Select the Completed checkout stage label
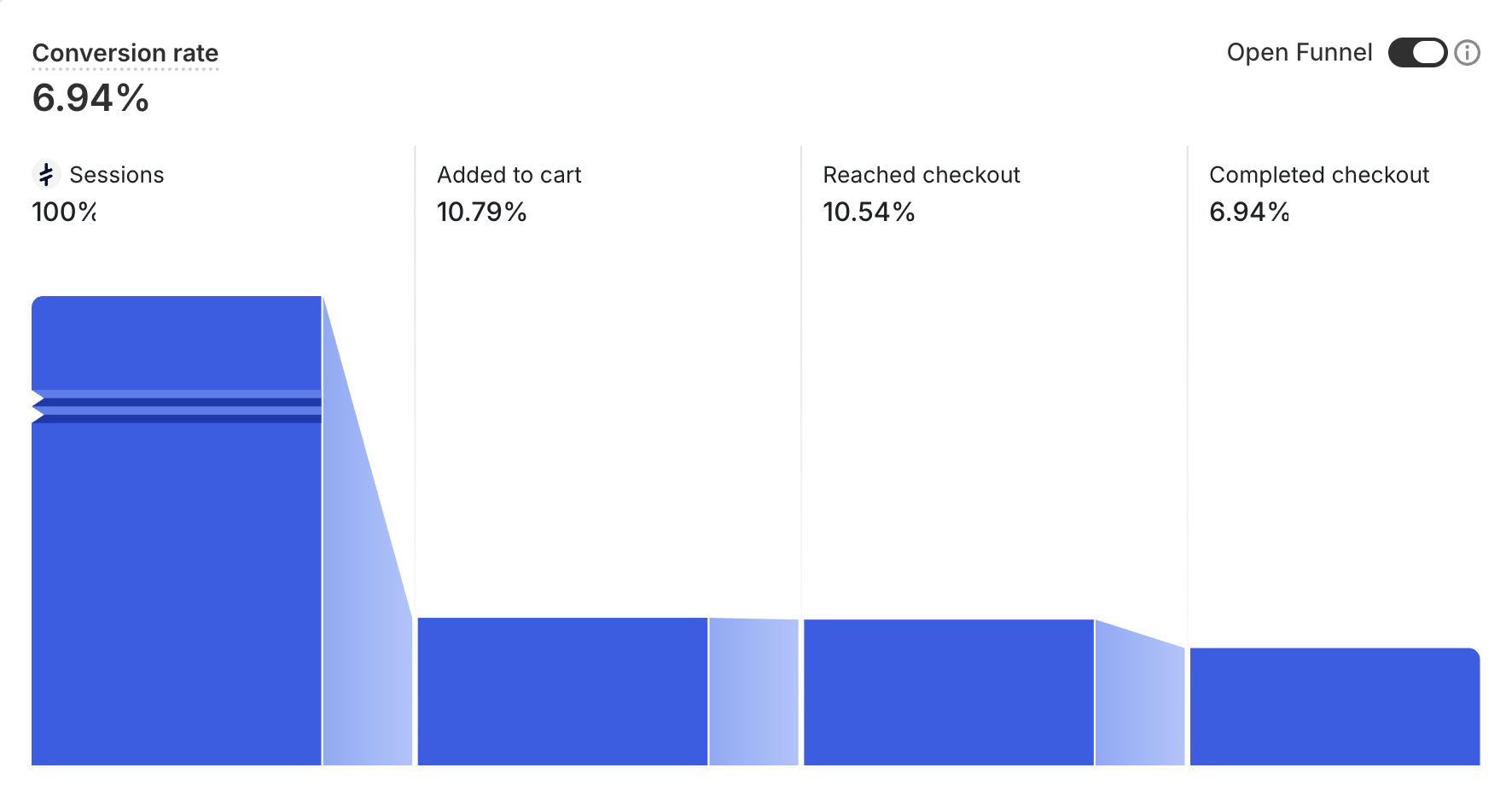The image size is (1512, 785). [x=1319, y=175]
